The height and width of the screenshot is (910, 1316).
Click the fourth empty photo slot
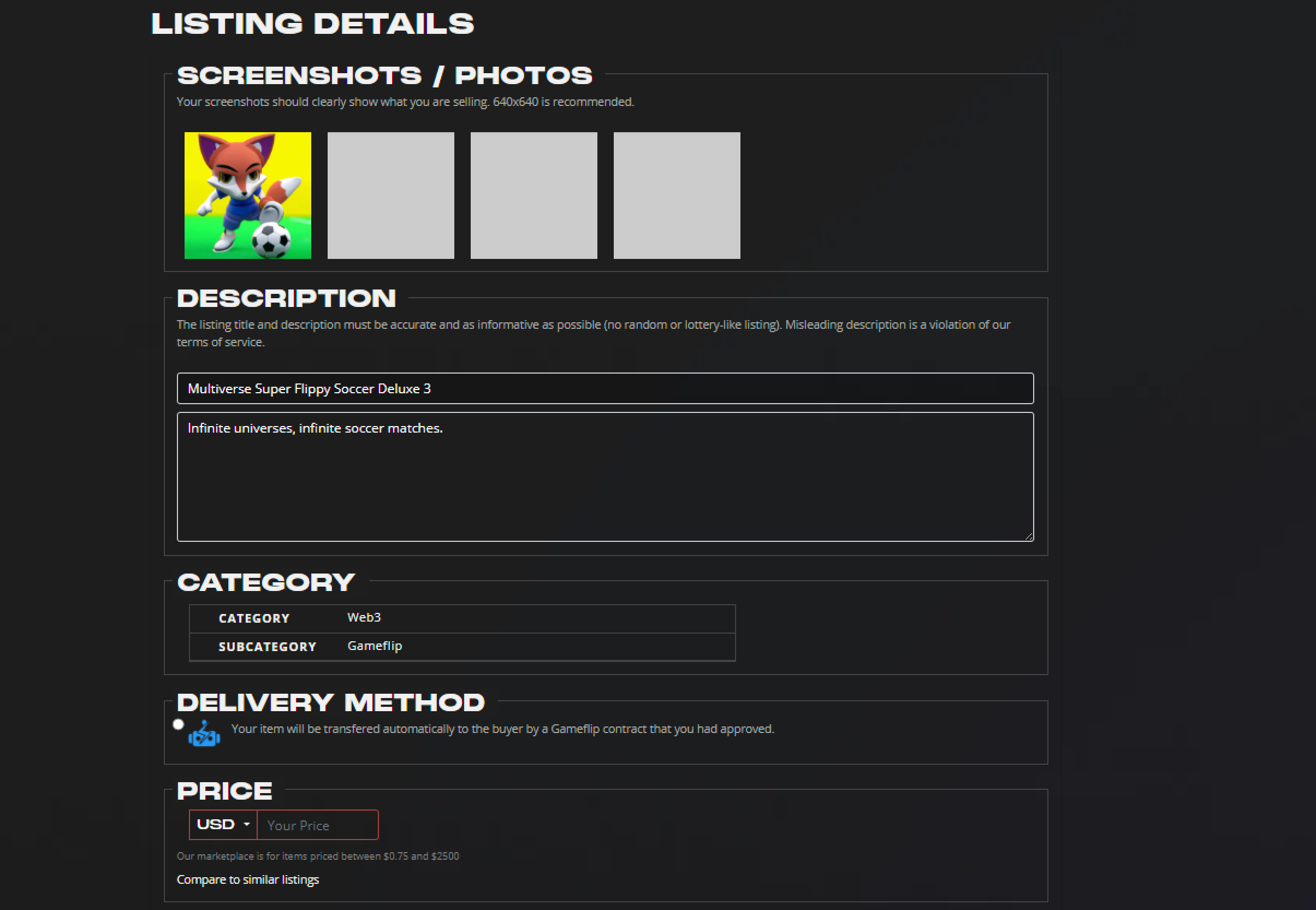677,196
